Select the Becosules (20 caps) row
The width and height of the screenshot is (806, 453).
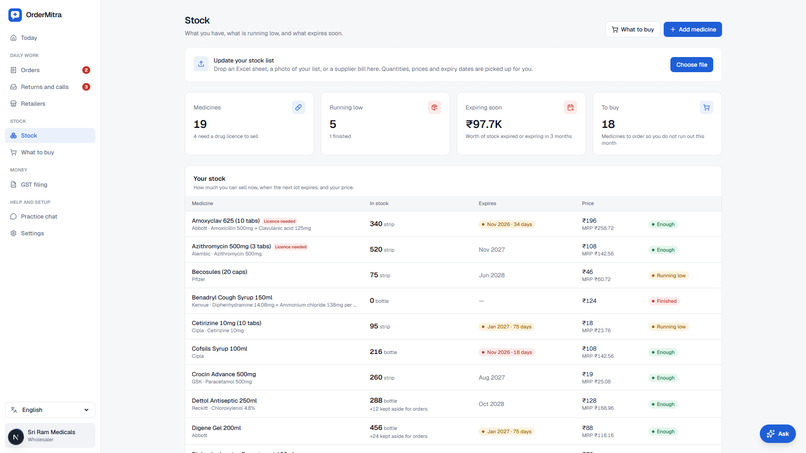453,275
